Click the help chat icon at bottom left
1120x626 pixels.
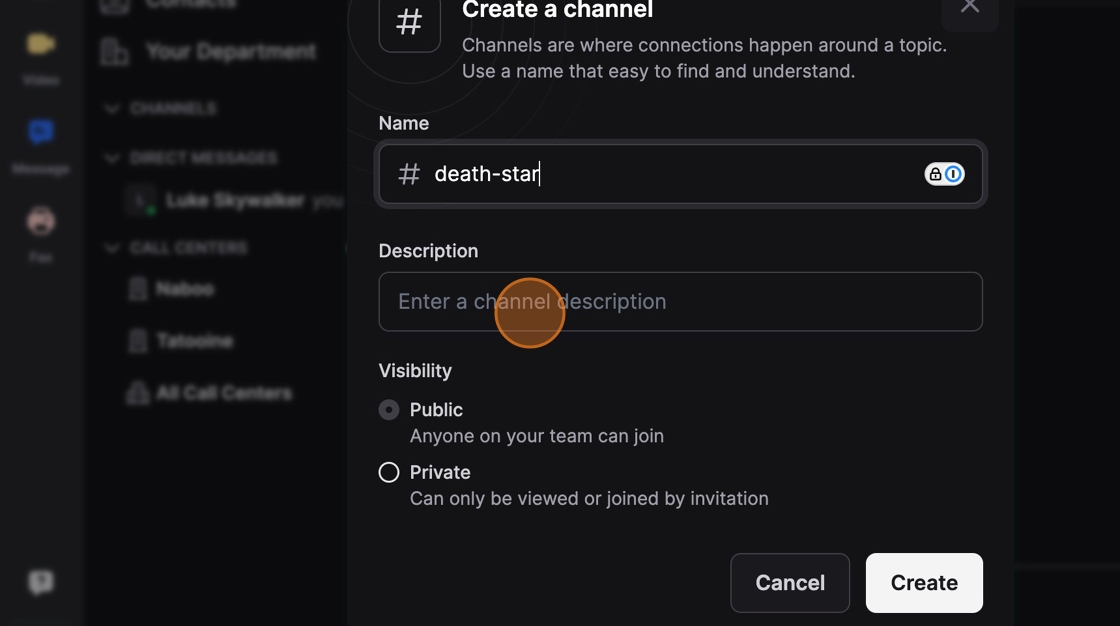pyautogui.click(x=41, y=582)
